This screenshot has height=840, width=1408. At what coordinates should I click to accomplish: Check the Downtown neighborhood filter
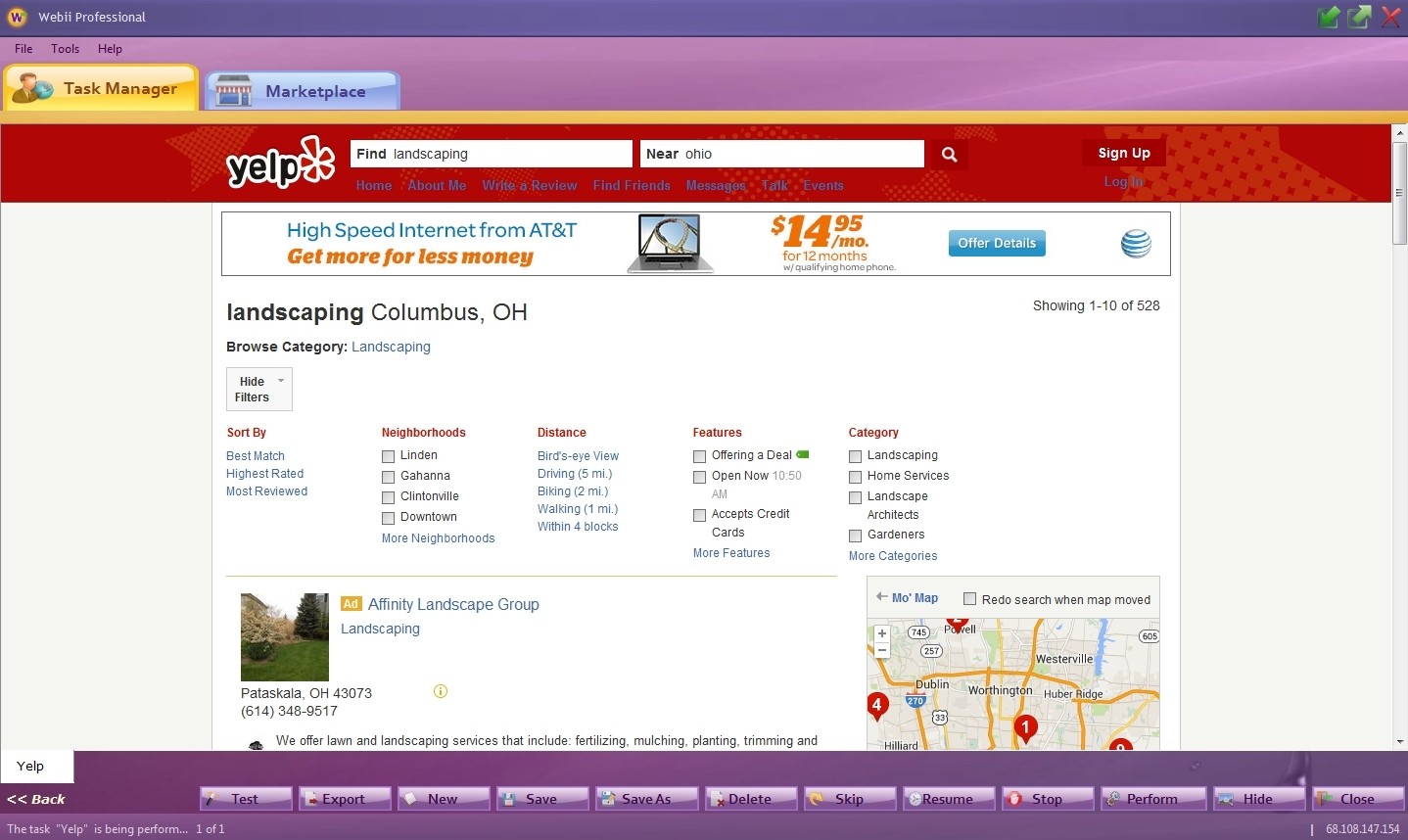(388, 518)
